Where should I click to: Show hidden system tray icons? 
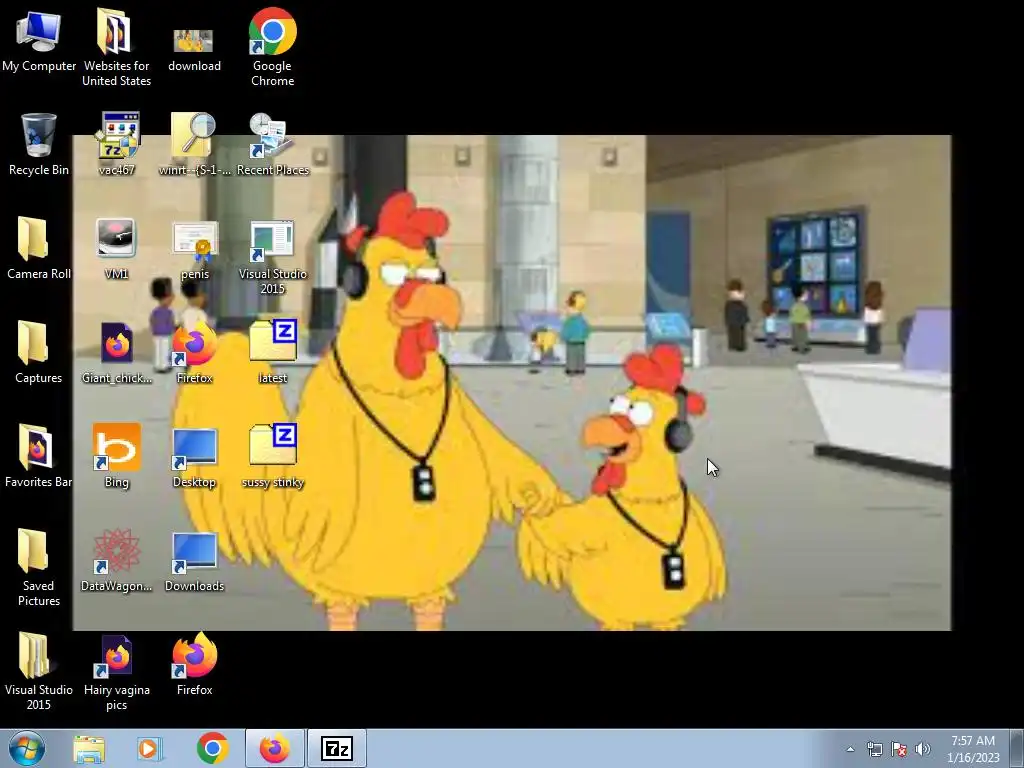click(850, 749)
